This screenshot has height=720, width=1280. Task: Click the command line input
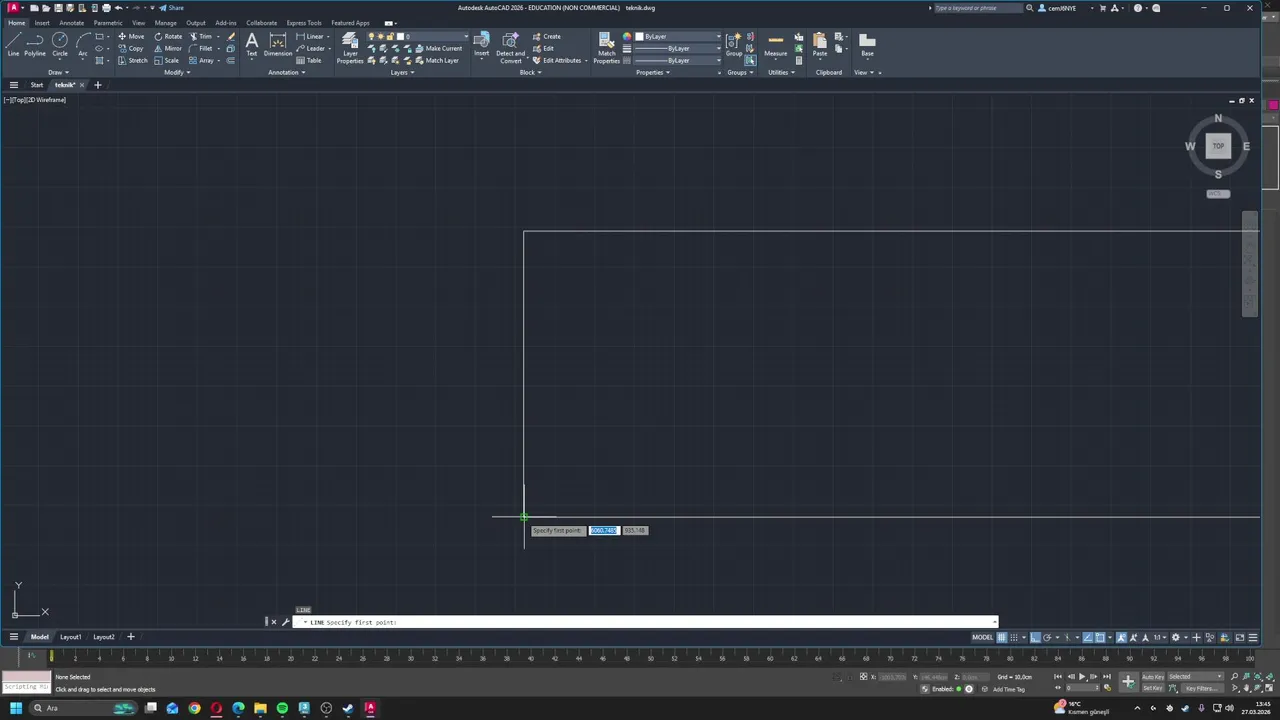(645, 622)
